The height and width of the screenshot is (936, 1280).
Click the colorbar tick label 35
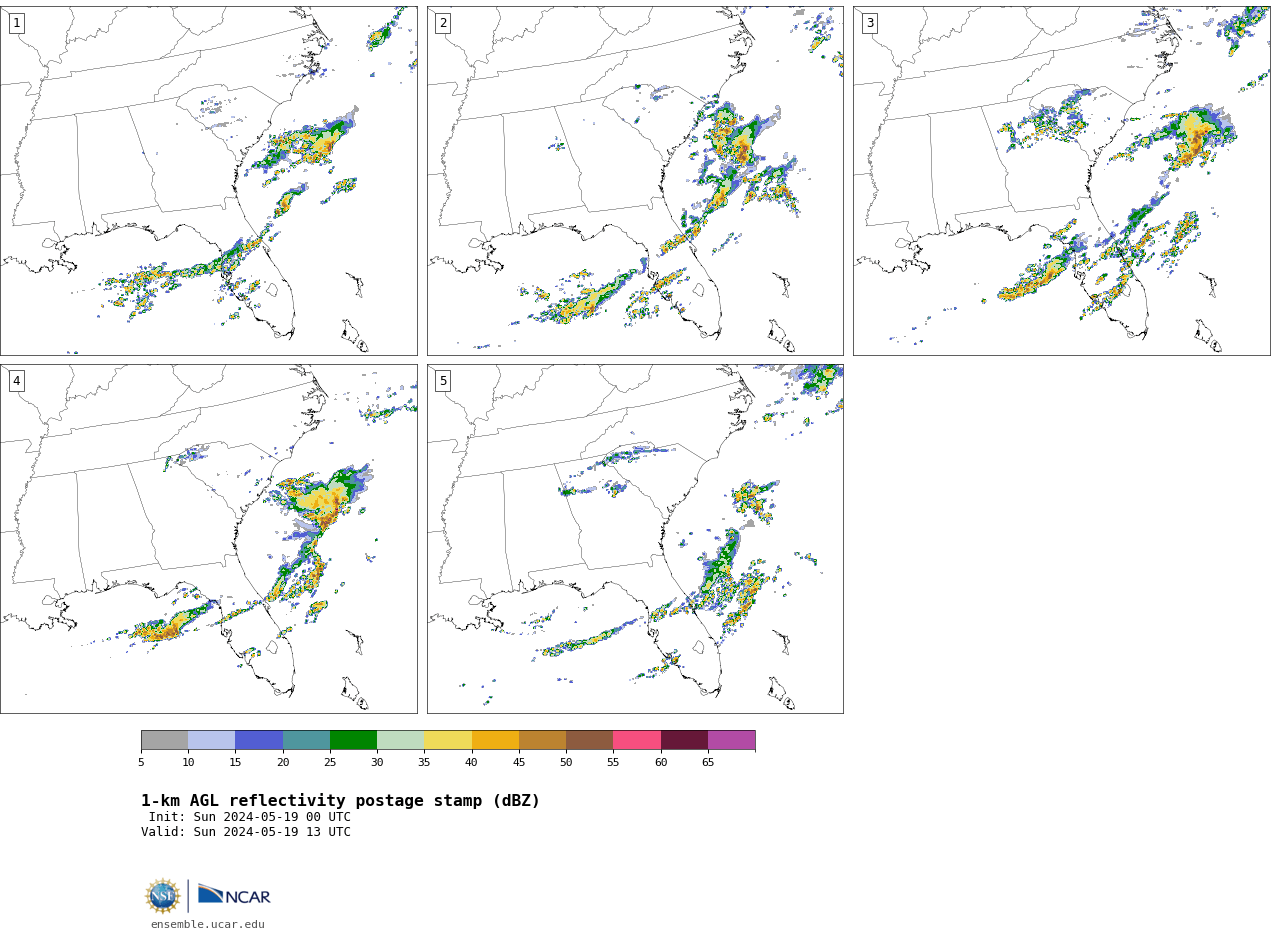(424, 763)
